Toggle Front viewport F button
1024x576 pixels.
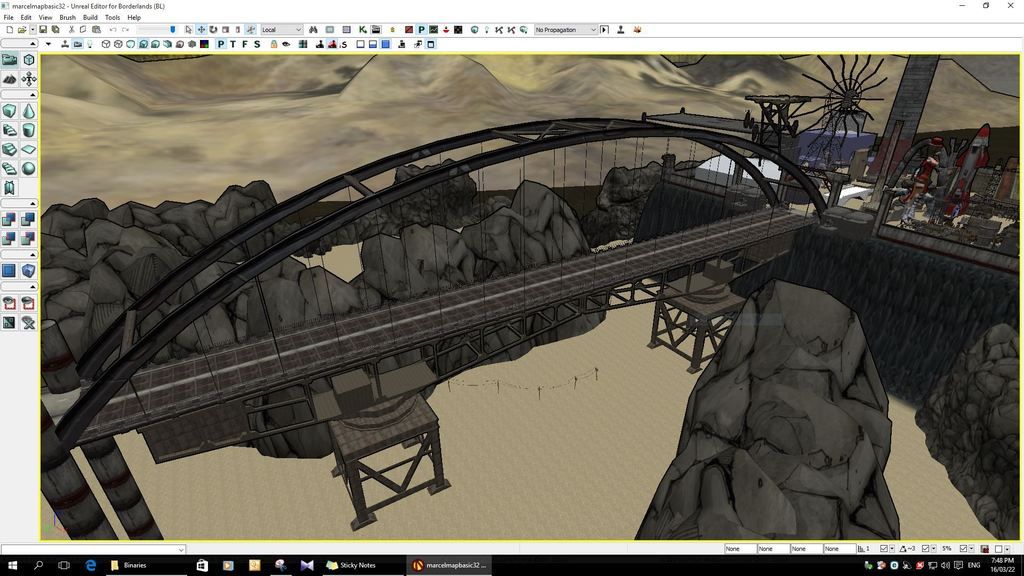click(x=245, y=44)
